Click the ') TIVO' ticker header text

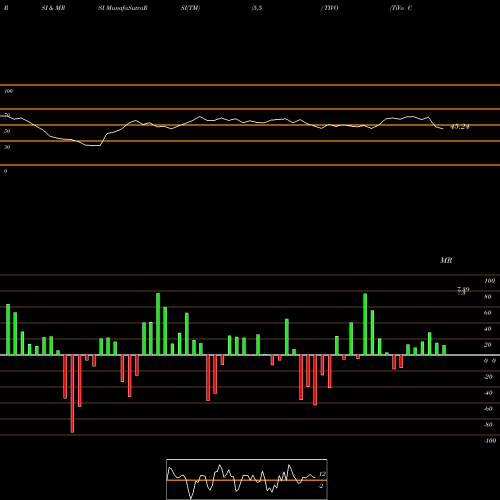tap(330, 8)
